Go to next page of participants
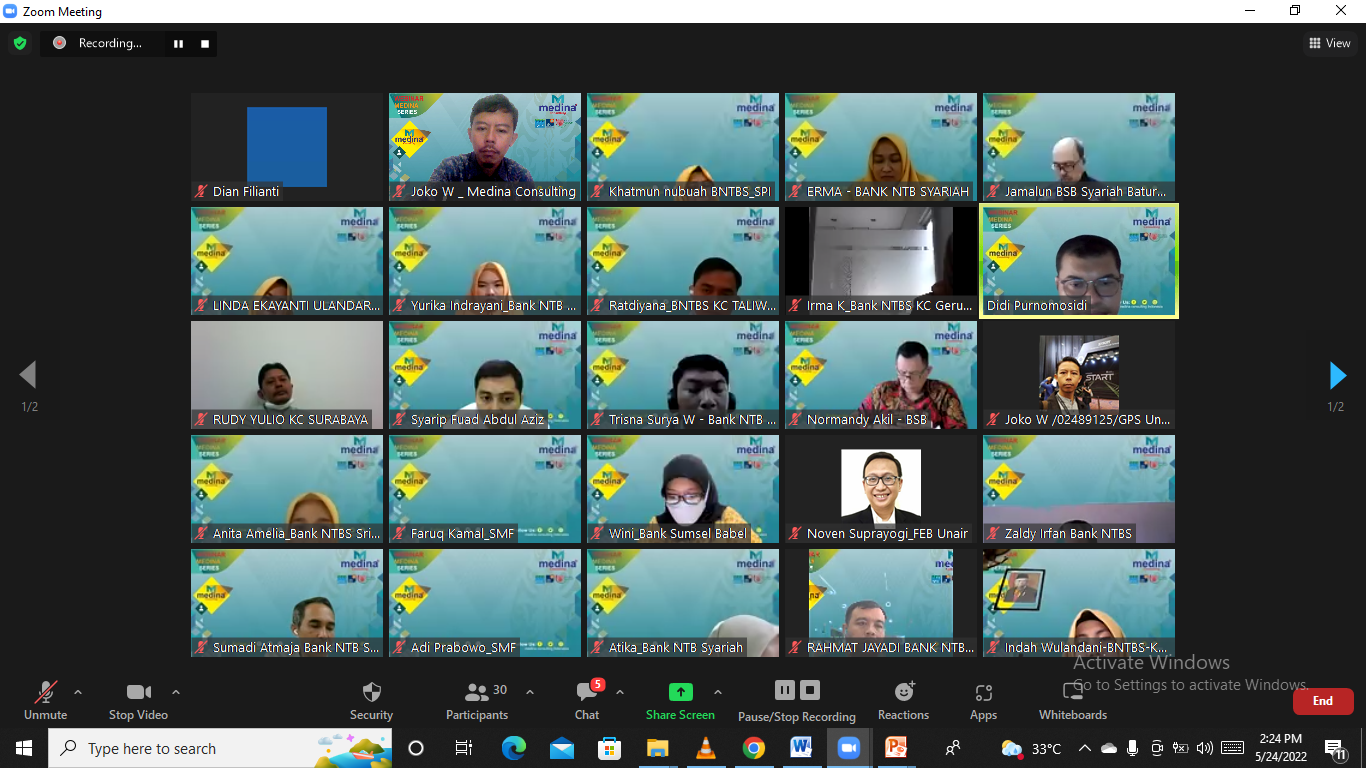The width and height of the screenshot is (1366, 768). (1338, 376)
